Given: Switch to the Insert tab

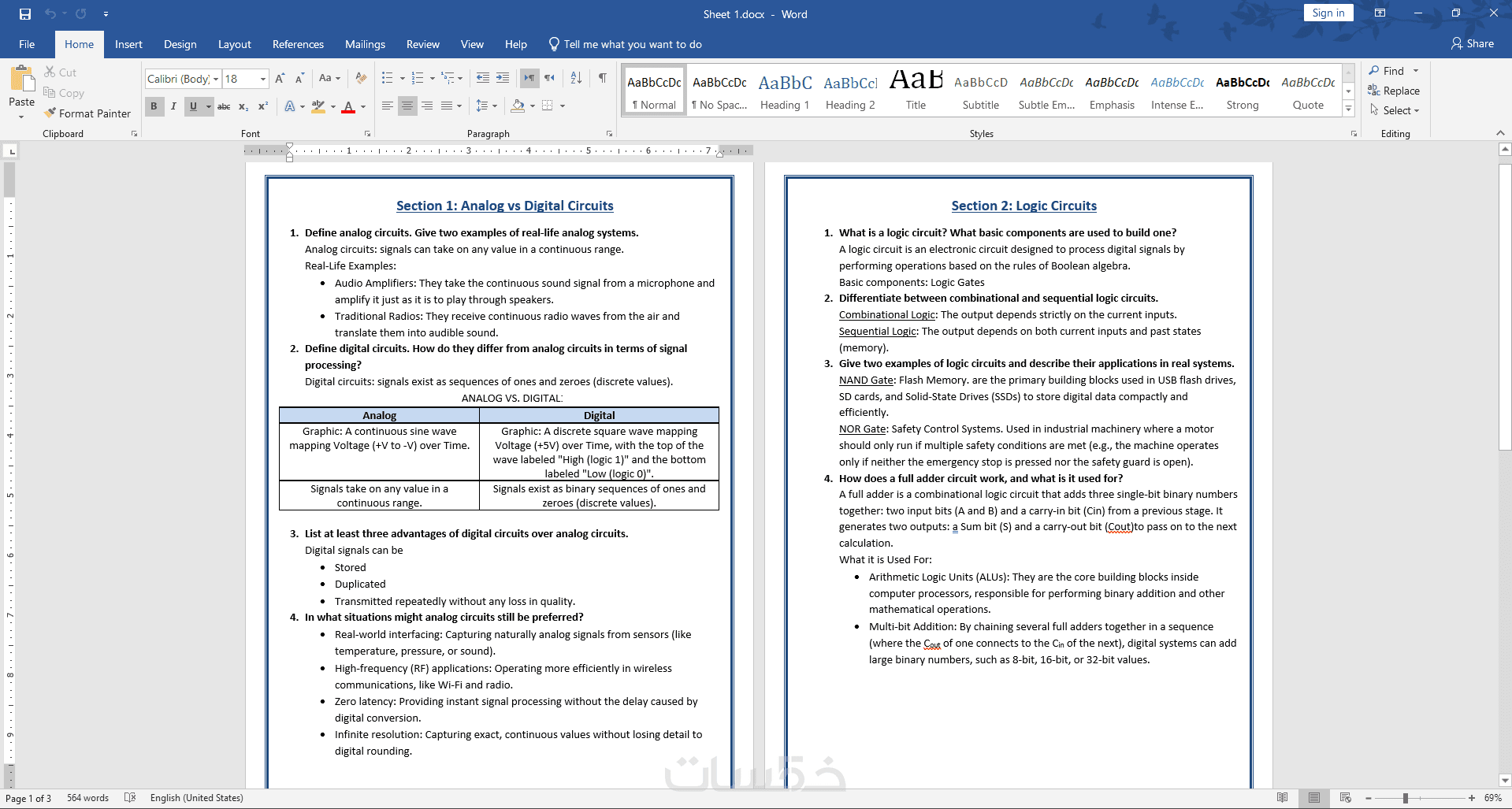Looking at the screenshot, I should (128, 44).
